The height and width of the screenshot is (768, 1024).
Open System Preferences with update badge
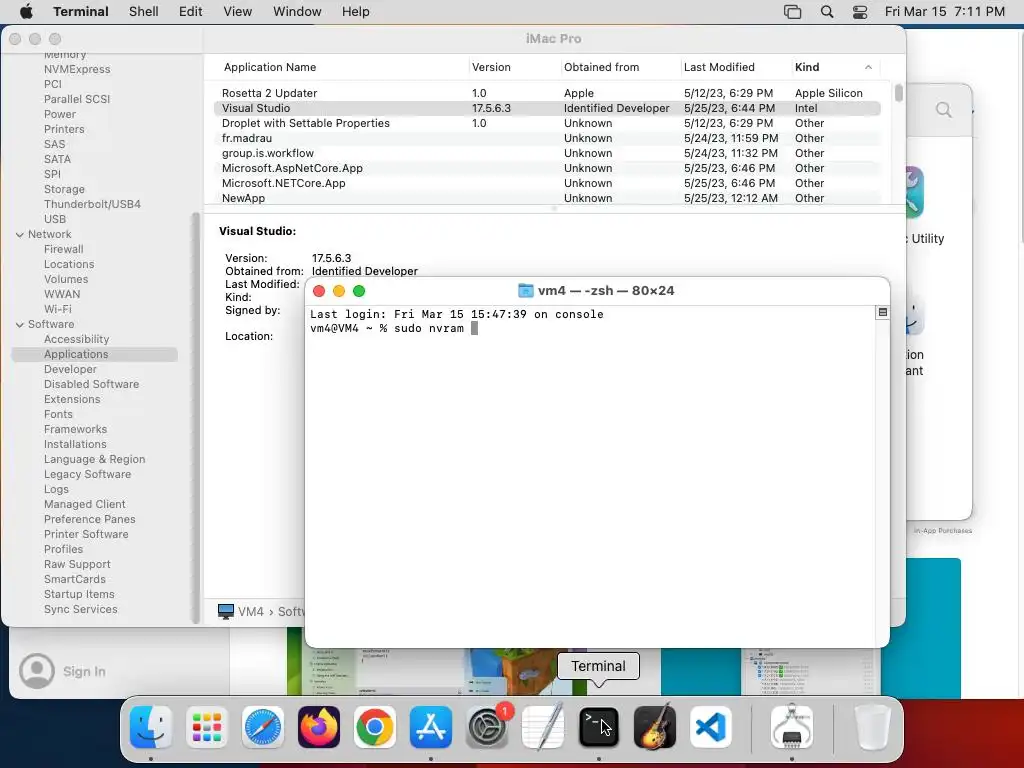click(x=487, y=727)
